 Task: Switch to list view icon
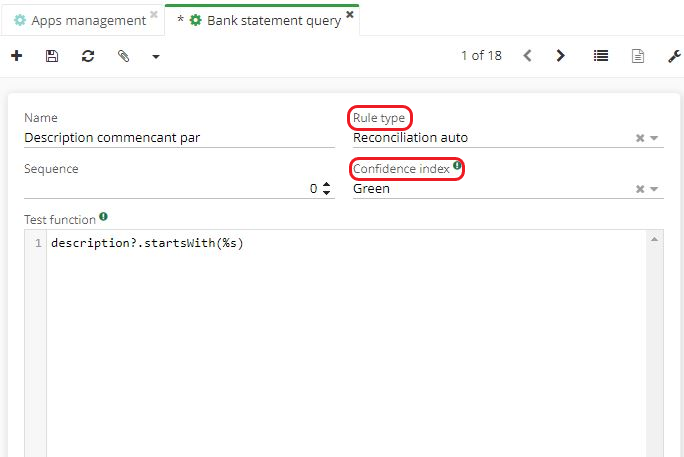[601, 56]
